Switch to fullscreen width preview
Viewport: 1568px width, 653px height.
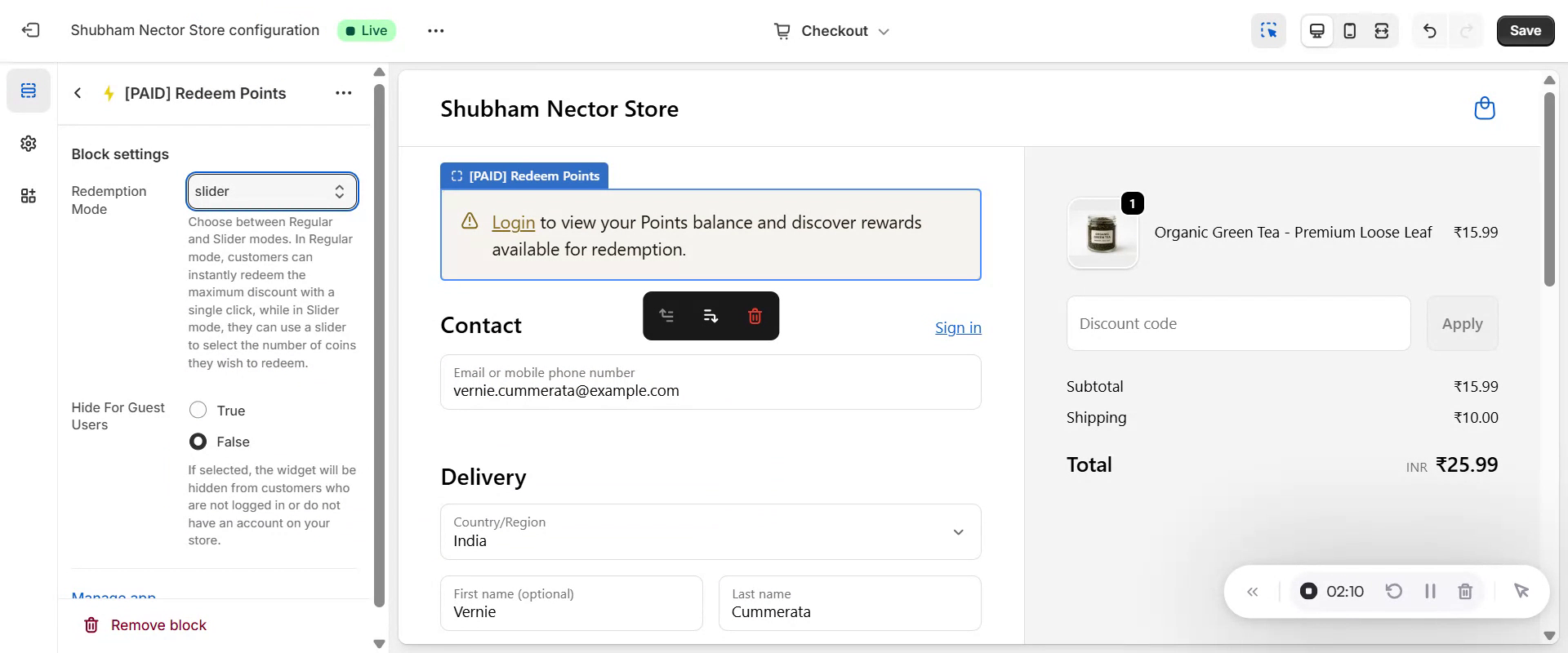[x=1382, y=30]
